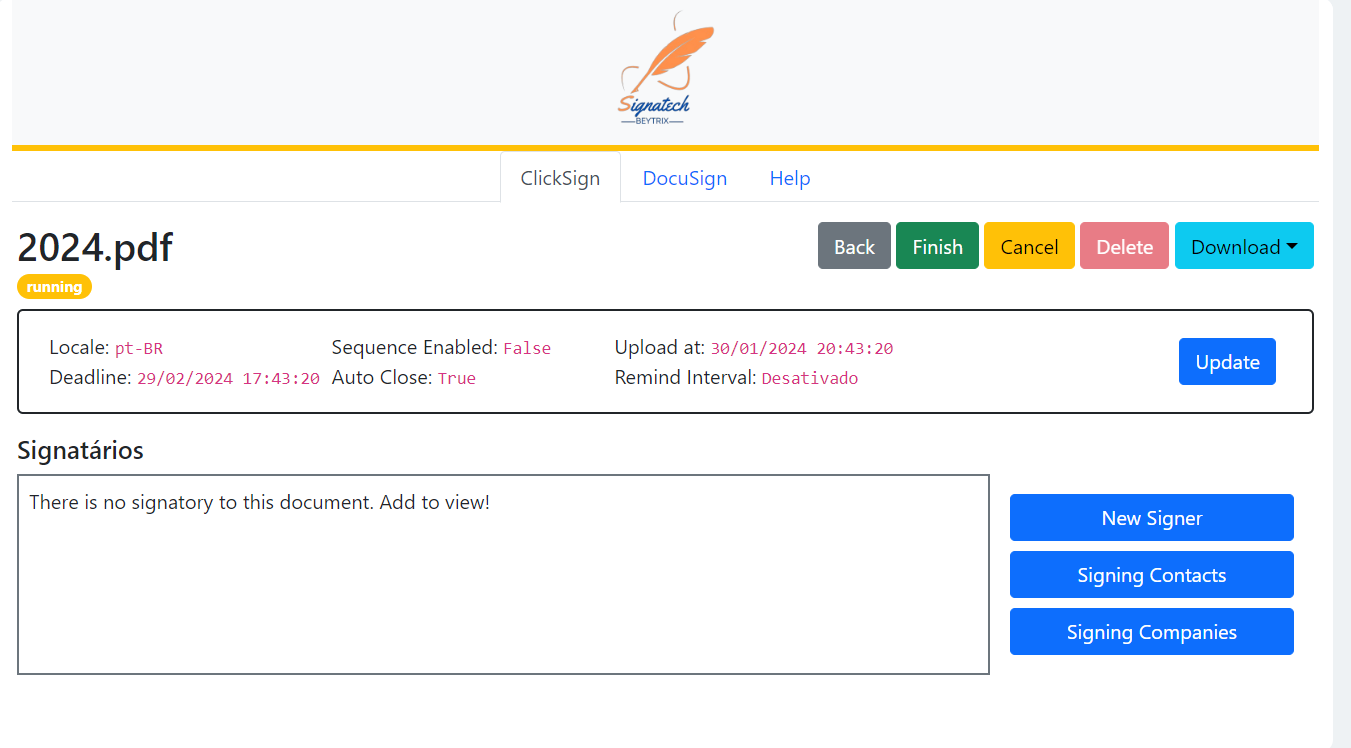This screenshot has width=1351, height=748.
Task: Click the Upload at timestamp value
Action: click(x=801, y=349)
